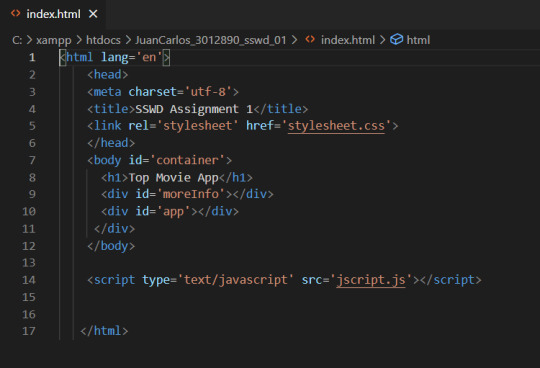Click the cube symbol icon in breadcrumbs
The width and height of the screenshot is (540, 368).
[x=396, y=39]
